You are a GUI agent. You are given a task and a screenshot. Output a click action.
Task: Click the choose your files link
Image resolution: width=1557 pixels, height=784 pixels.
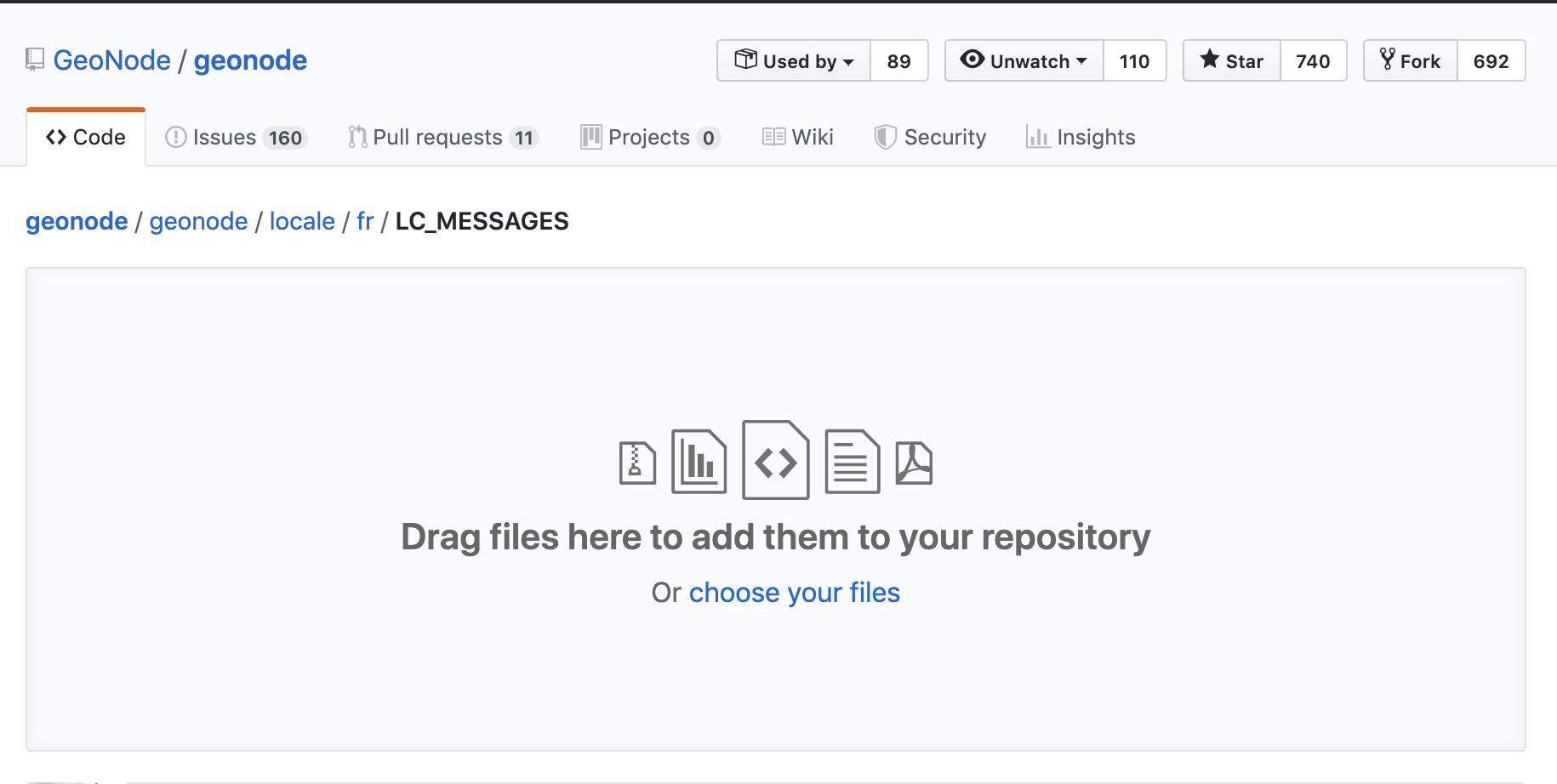tap(794, 593)
